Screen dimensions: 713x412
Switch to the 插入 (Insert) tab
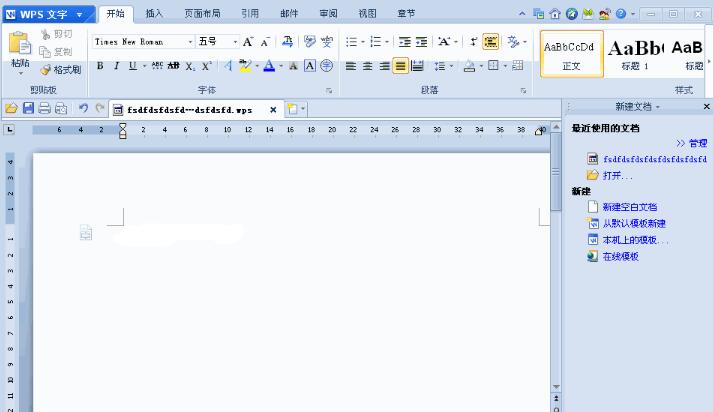click(154, 14)
